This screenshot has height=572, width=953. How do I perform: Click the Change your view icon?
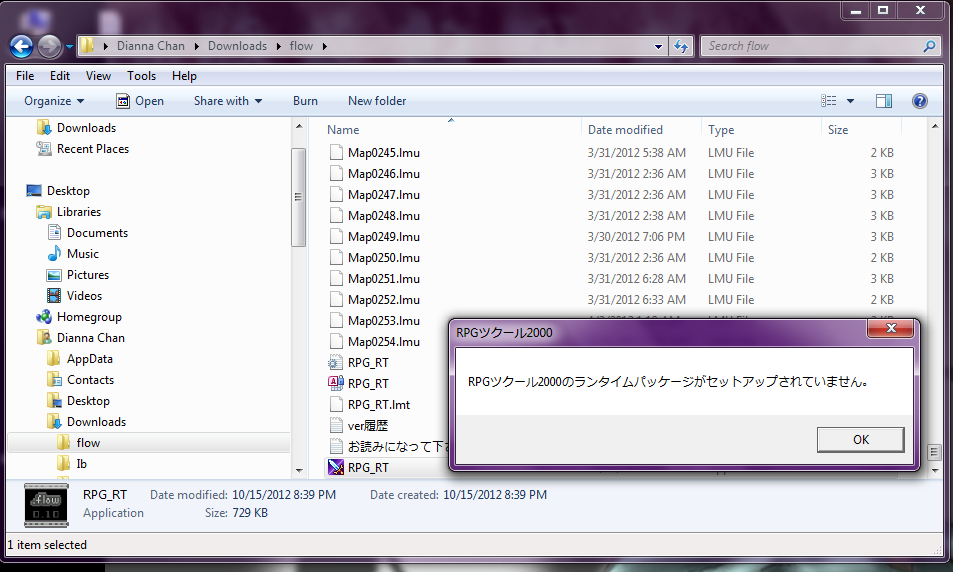(828, 101)
